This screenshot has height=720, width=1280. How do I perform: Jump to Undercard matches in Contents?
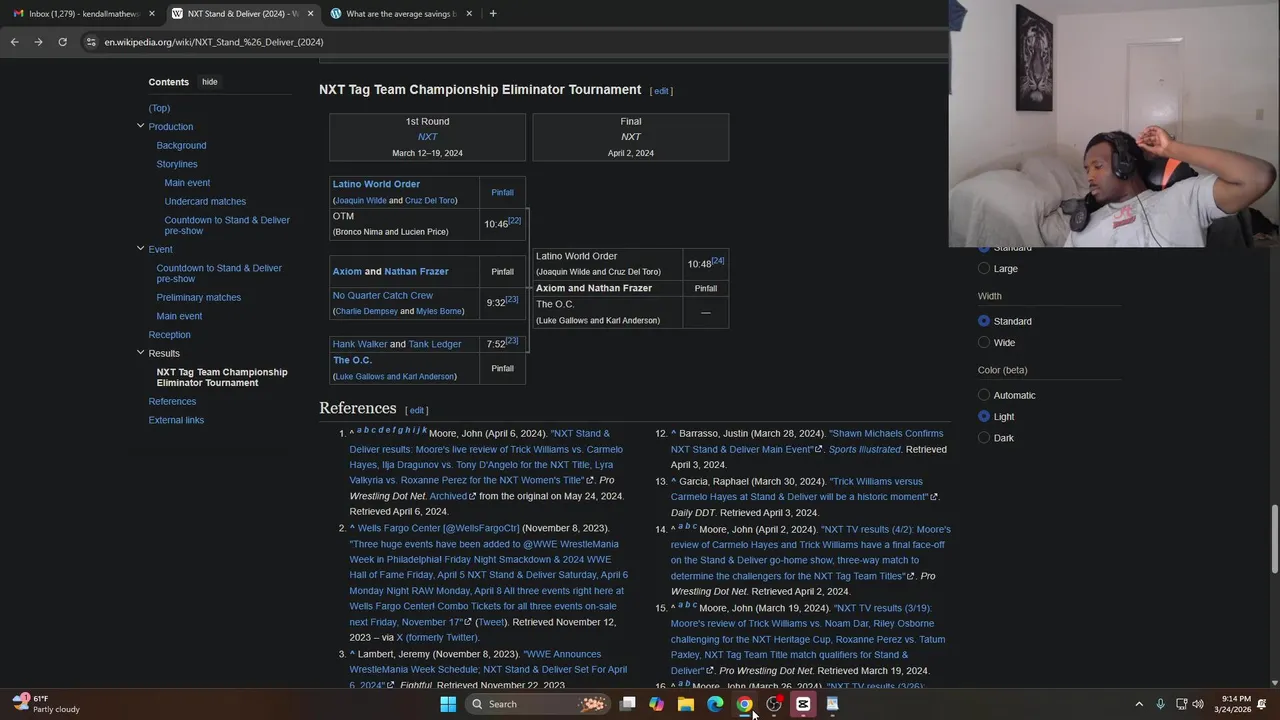(x=205, y=201)
